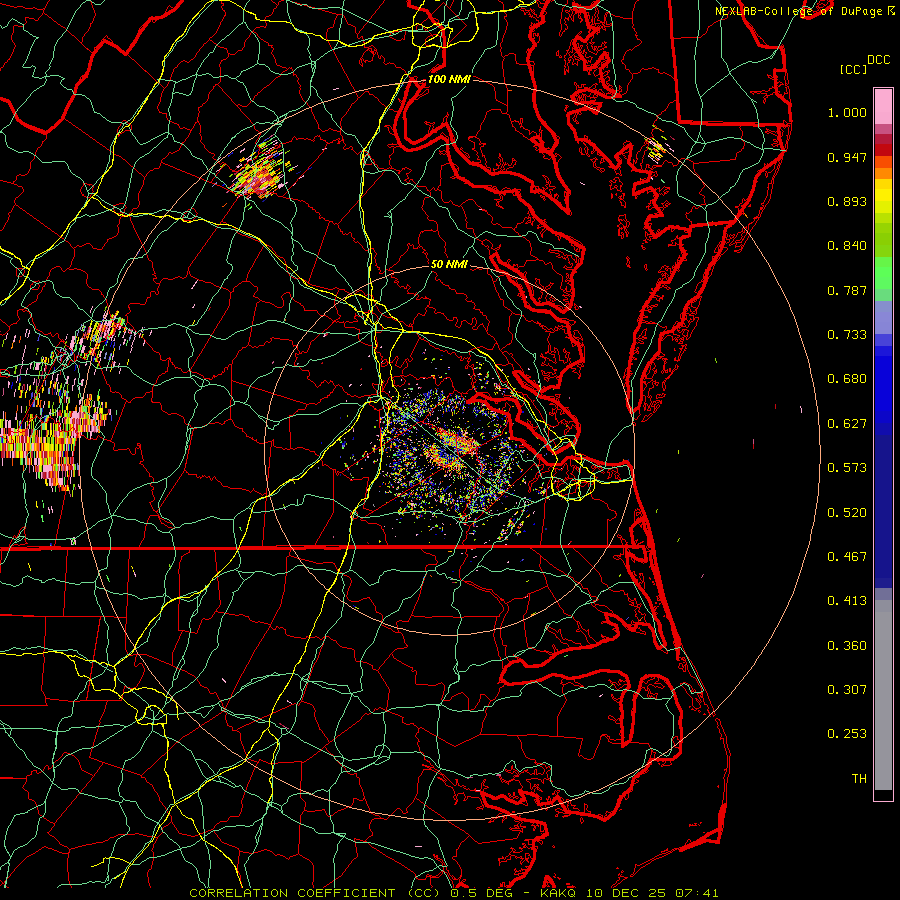900x900 pixels.
Task: Click the small echo patch near the northeast ring
Action: click(656, 148)
